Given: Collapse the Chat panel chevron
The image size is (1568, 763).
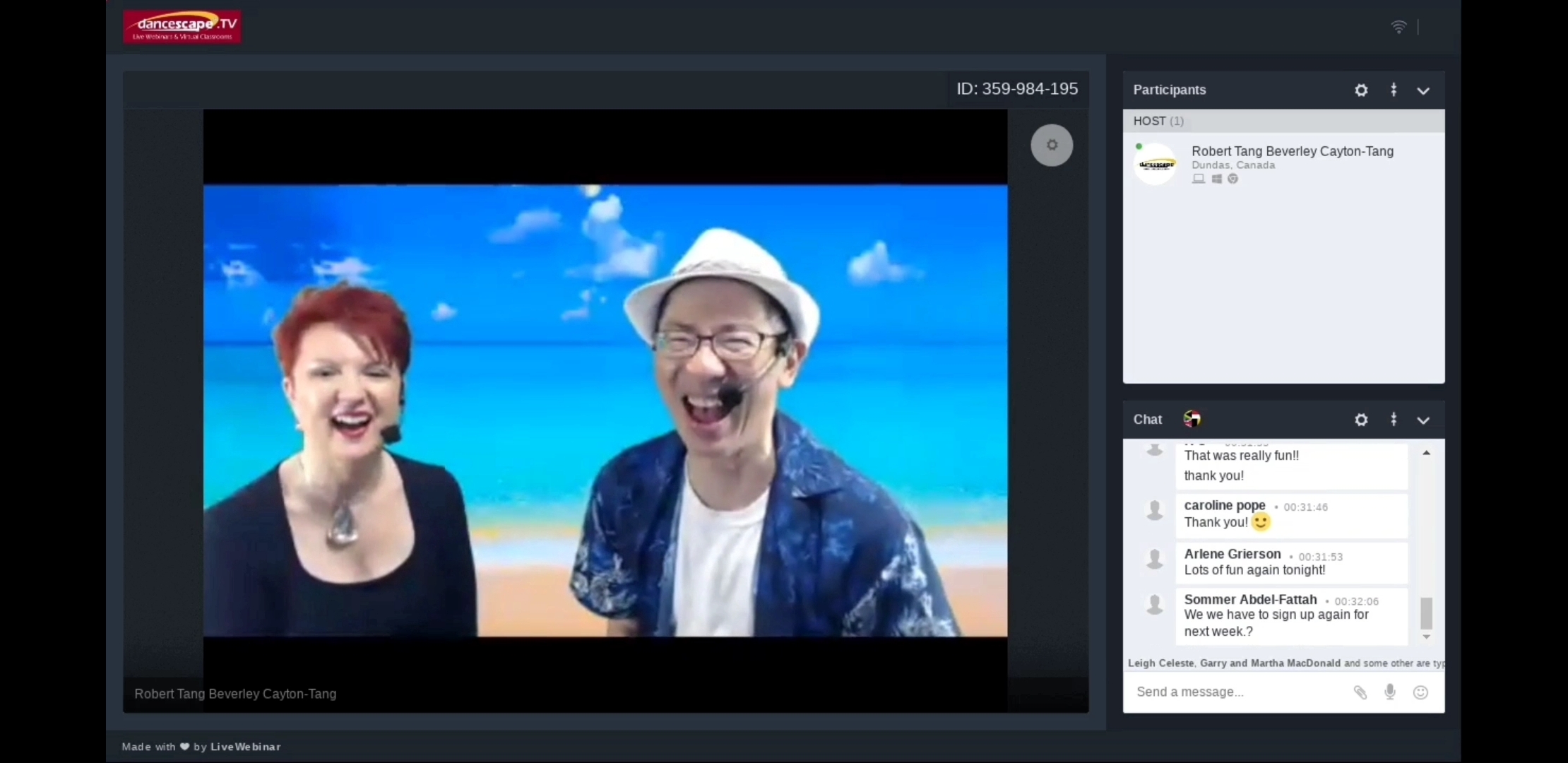Looking at the screenshot, I should [x=1423, y=420].
